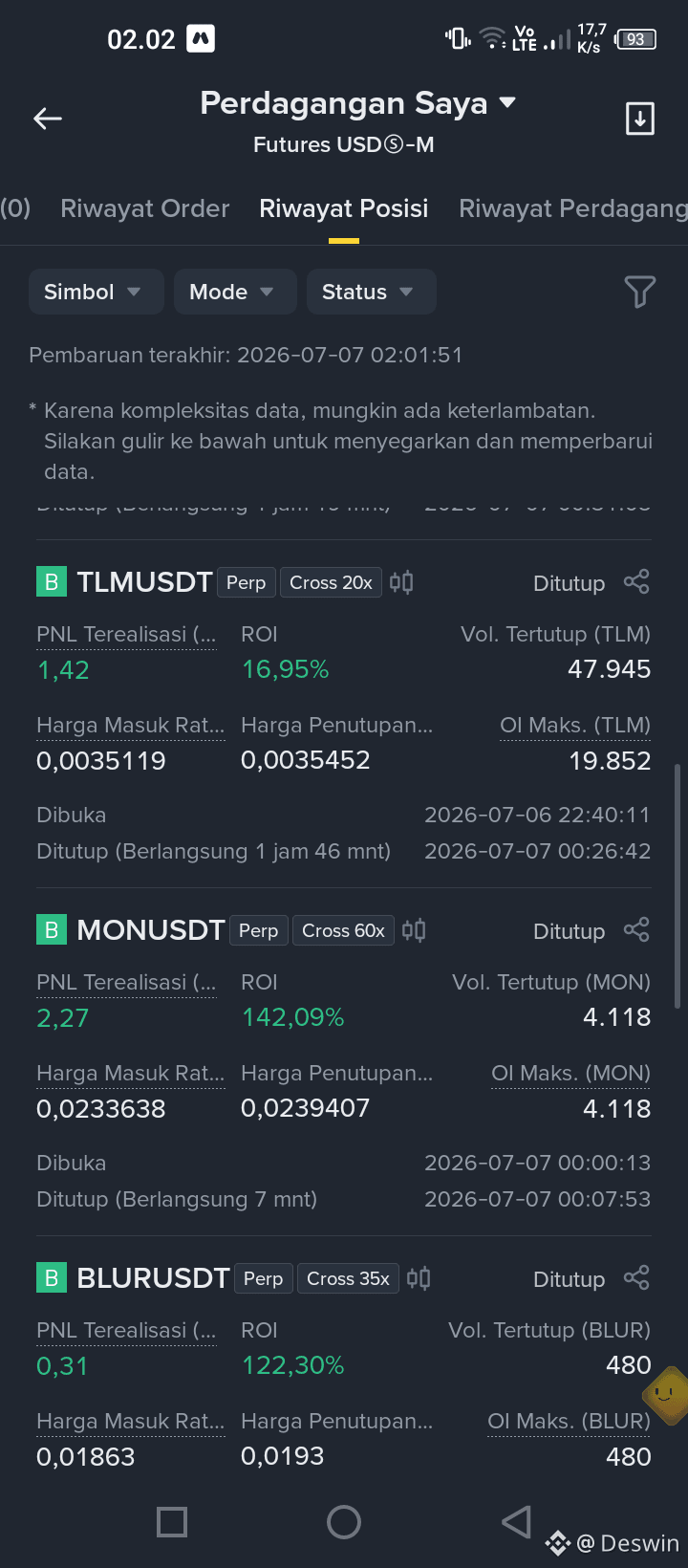Image resolution: width=688 pixels, height=1568 pixels.
Task: Share the BLURUSDT position
Action: coord(636,1278)
